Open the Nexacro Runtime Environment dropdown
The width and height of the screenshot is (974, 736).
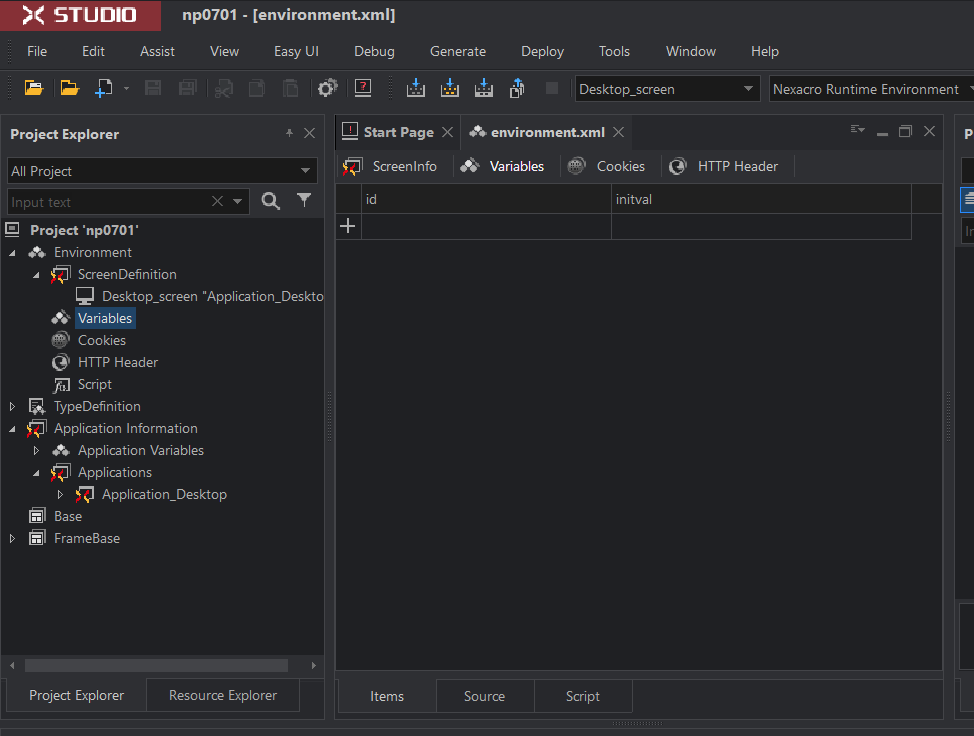click(x=871, y=89)
